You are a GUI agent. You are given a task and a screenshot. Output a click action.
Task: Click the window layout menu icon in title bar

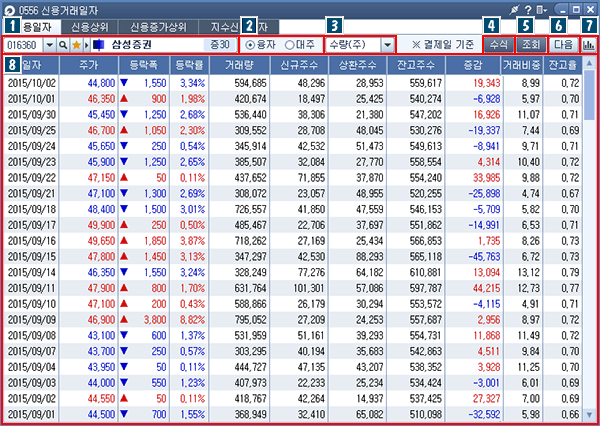[541, 10]
